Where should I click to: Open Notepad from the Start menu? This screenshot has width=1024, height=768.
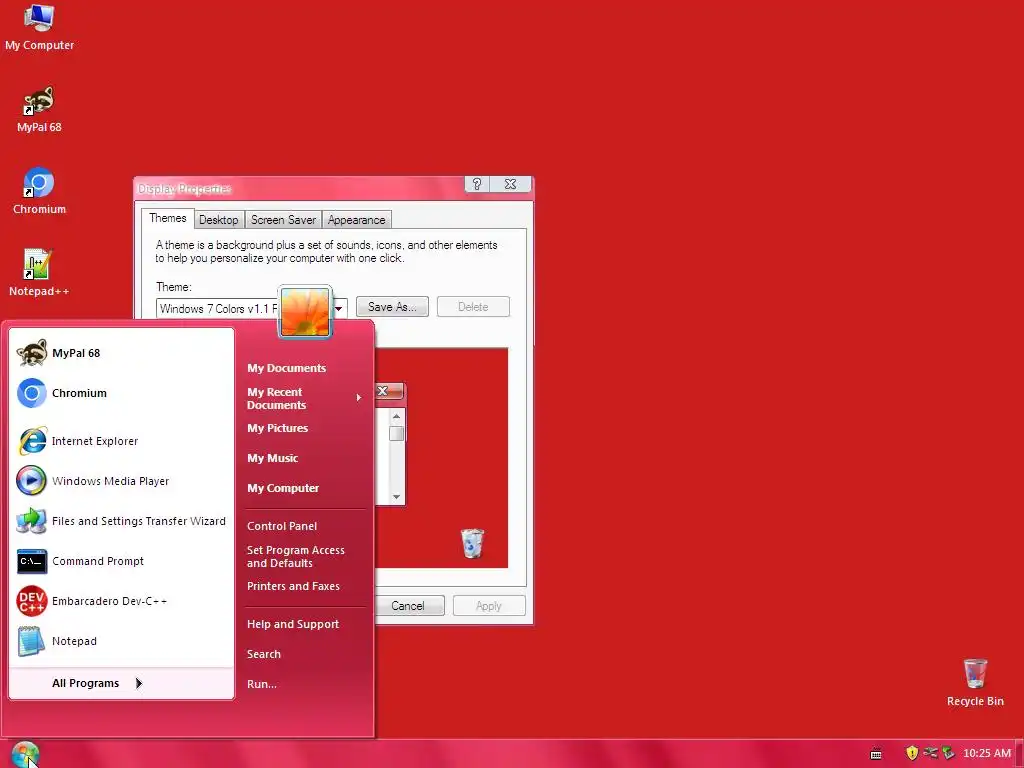(121, 641)
